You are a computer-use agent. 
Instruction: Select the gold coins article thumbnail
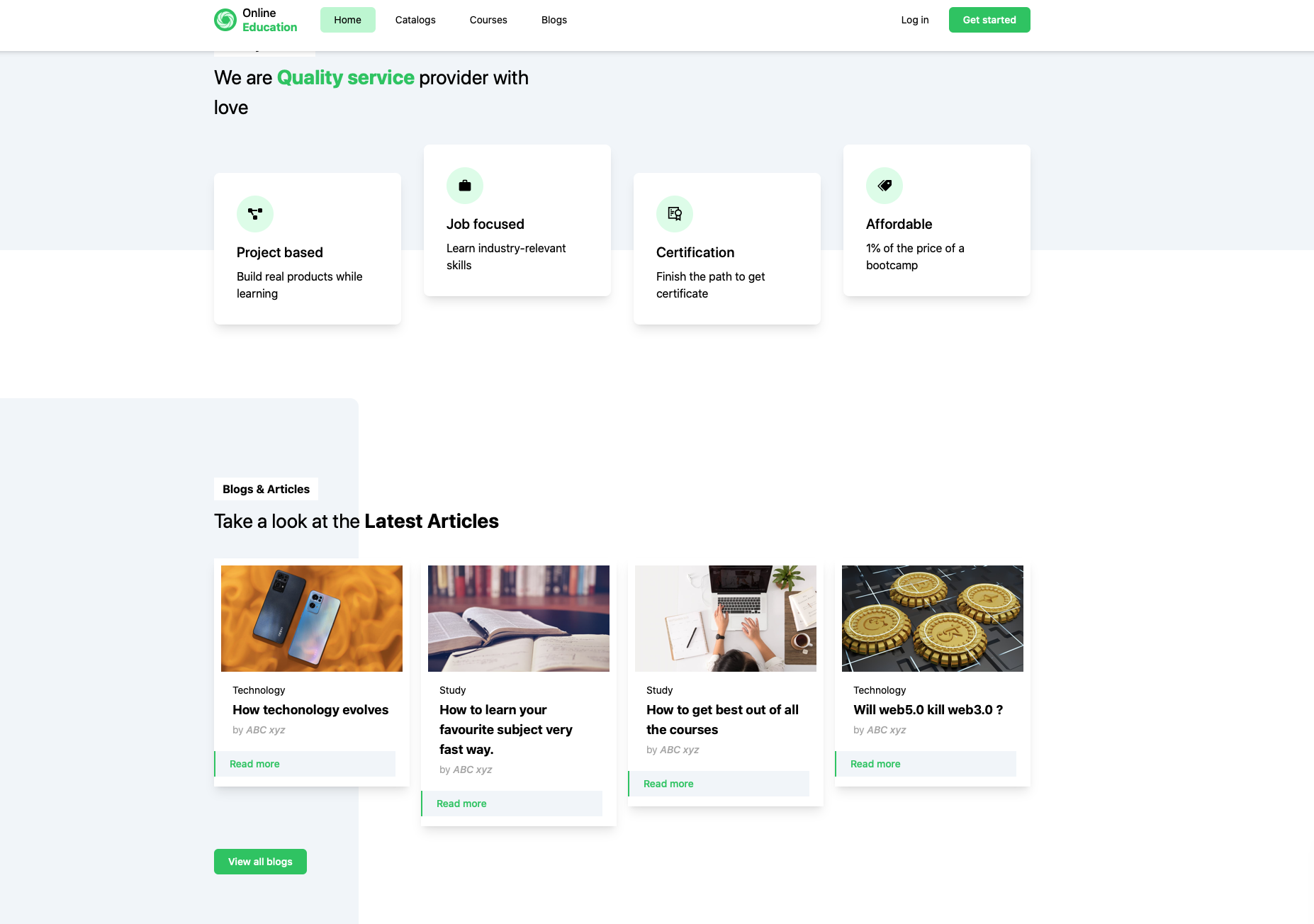pyautogui.click(x=932, y=618)
